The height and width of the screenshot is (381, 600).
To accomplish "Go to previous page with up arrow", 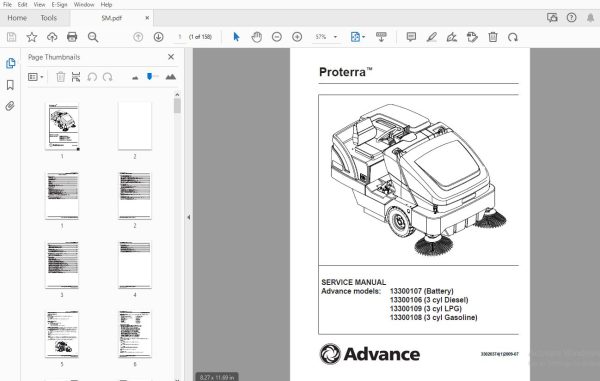I will pos(138,37).
